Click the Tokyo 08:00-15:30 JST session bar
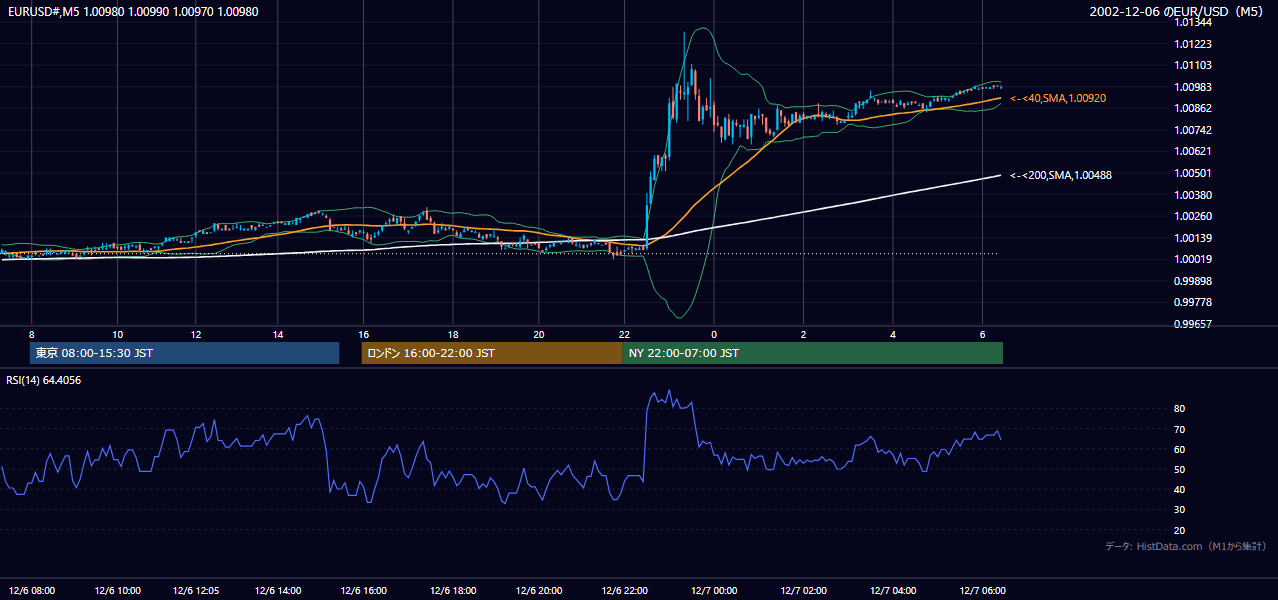This screenshot has width=1278, height=600. click(185, 353)
